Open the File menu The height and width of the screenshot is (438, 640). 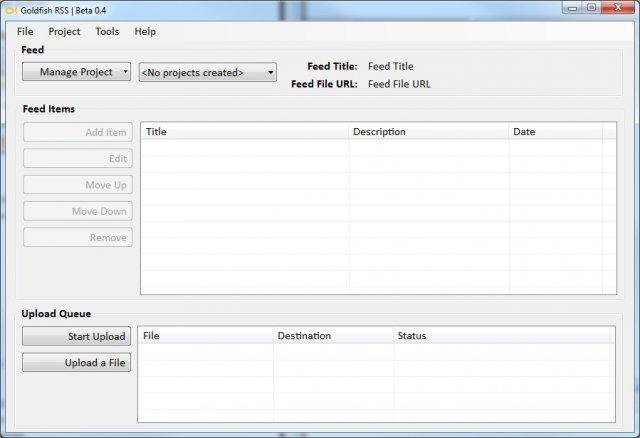(25, 31)
